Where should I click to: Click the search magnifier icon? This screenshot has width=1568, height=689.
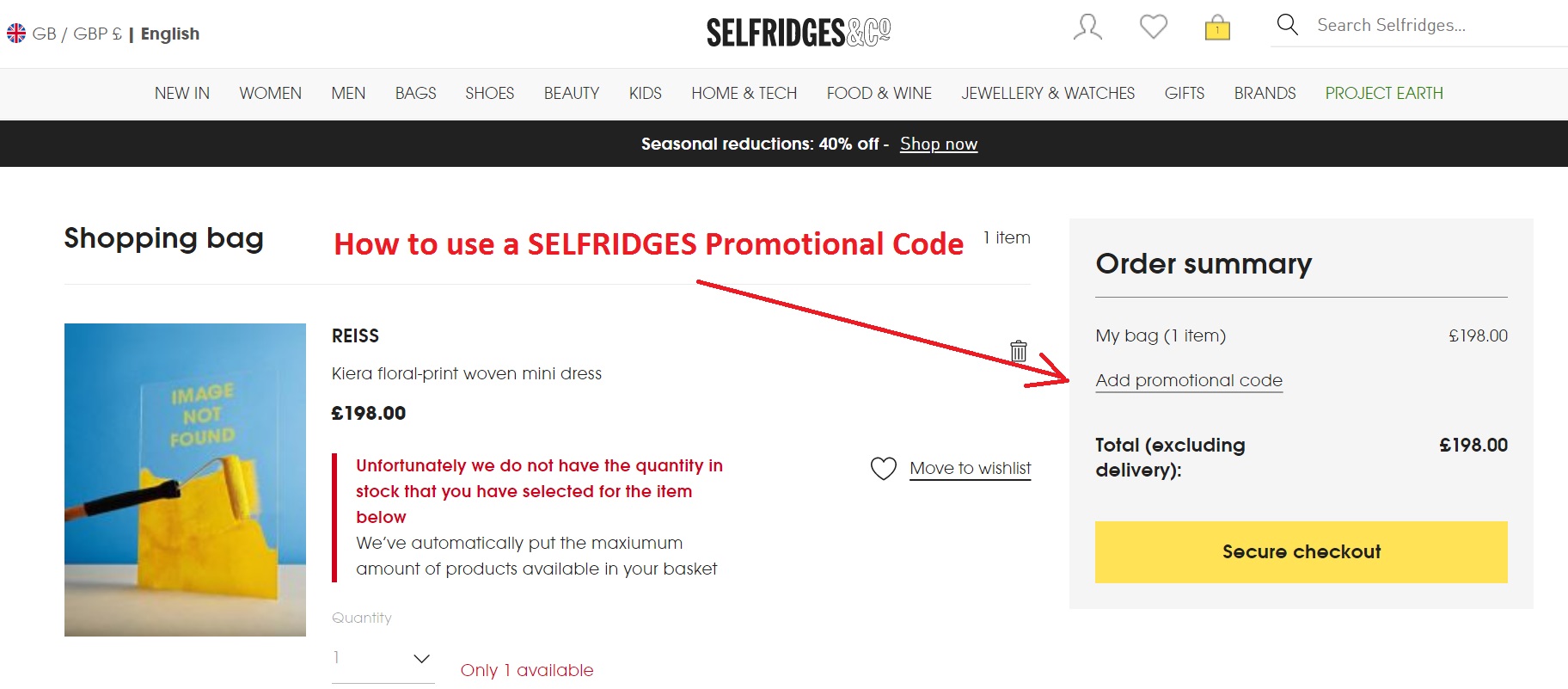(1286, 25)
